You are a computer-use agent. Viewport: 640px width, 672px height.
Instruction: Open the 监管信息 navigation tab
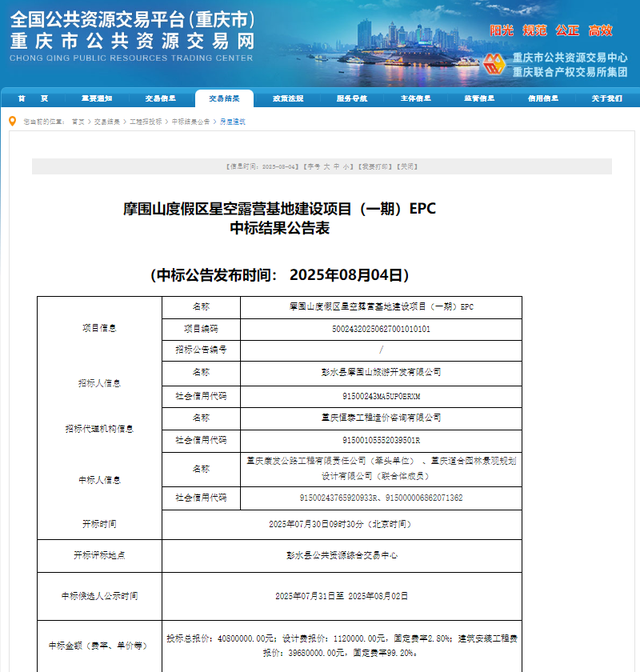point(479,99)
